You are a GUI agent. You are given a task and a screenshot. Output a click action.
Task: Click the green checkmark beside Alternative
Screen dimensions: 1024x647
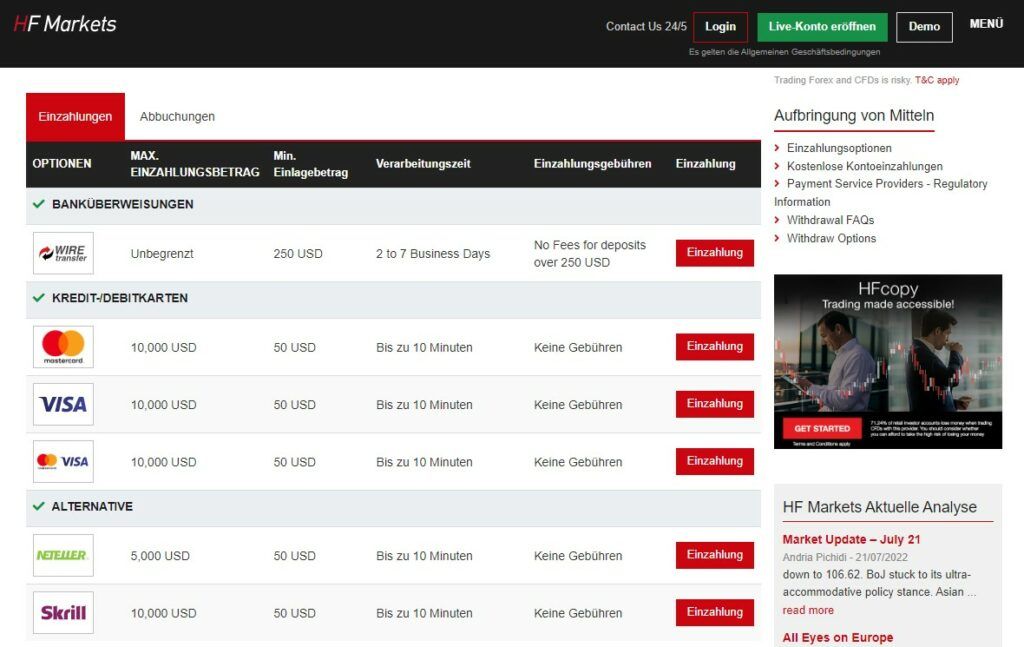tap(39, 506)
